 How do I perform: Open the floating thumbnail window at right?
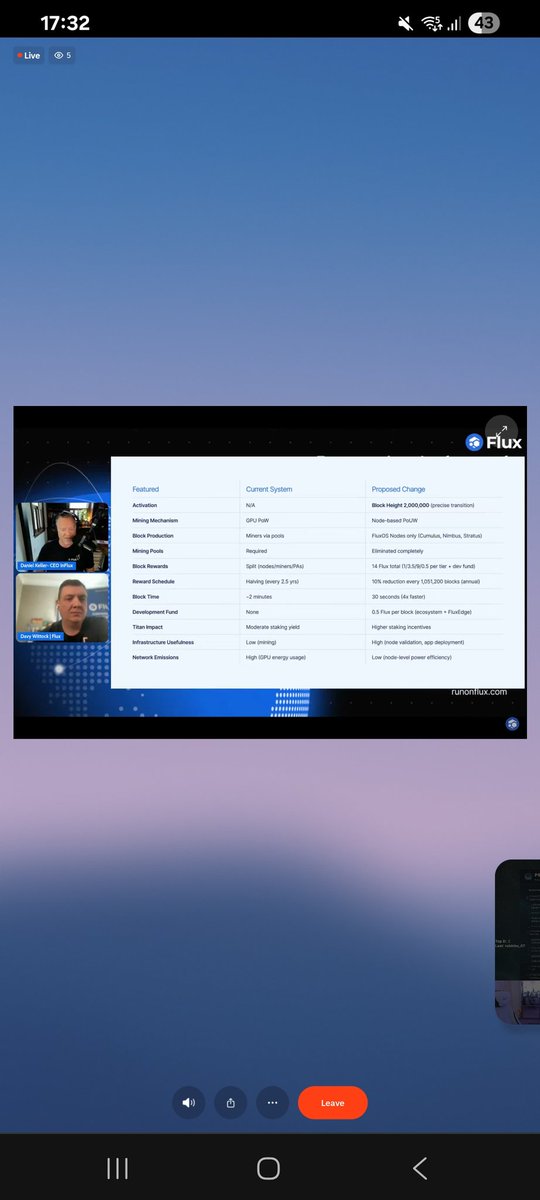[518, 941]
